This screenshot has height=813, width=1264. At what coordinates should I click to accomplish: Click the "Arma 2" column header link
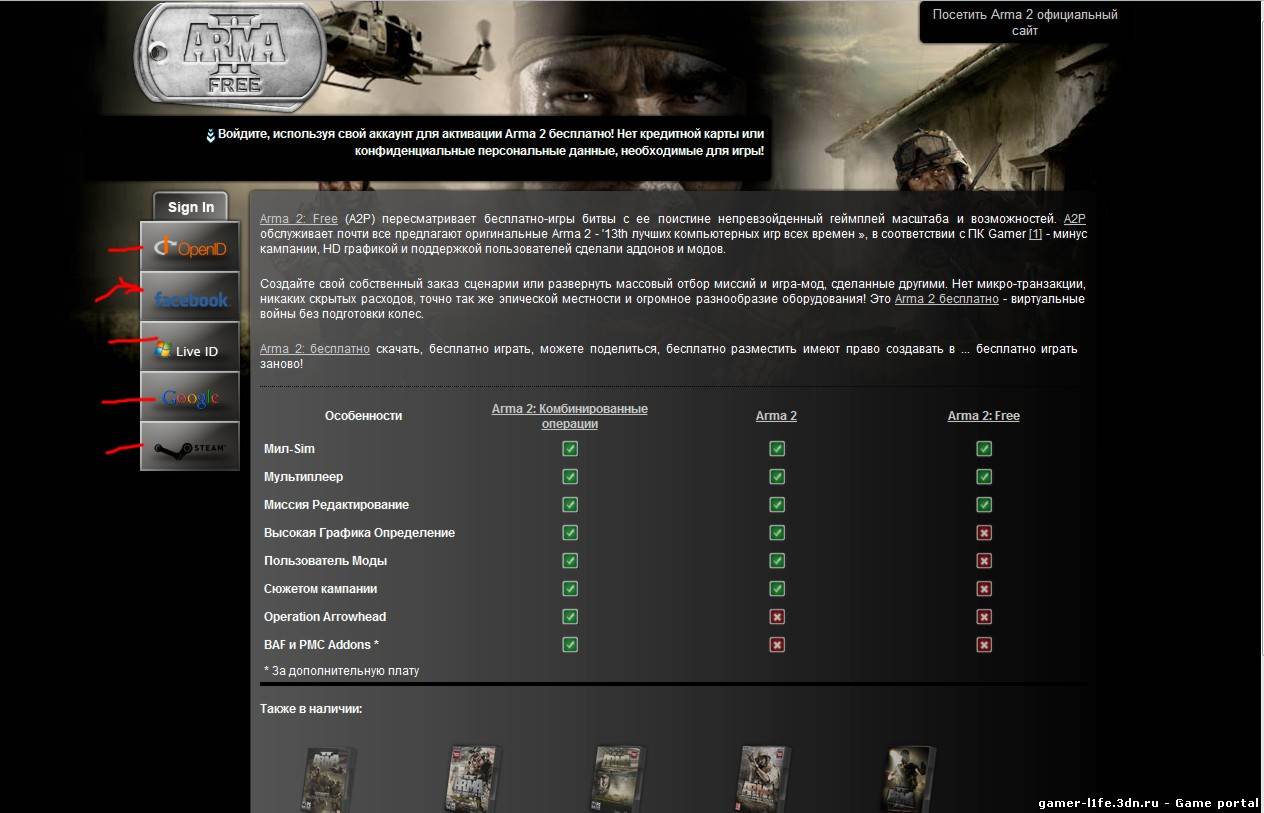pyautogui.click(x=776, y=416)
